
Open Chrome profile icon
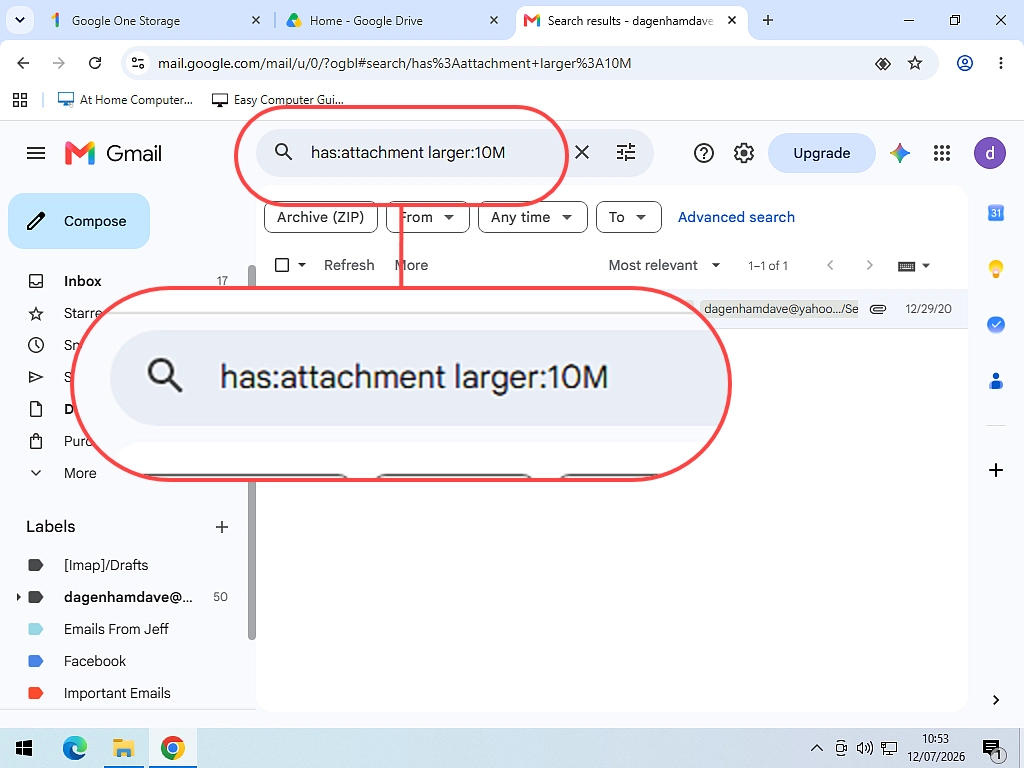(x=965, y=63)
